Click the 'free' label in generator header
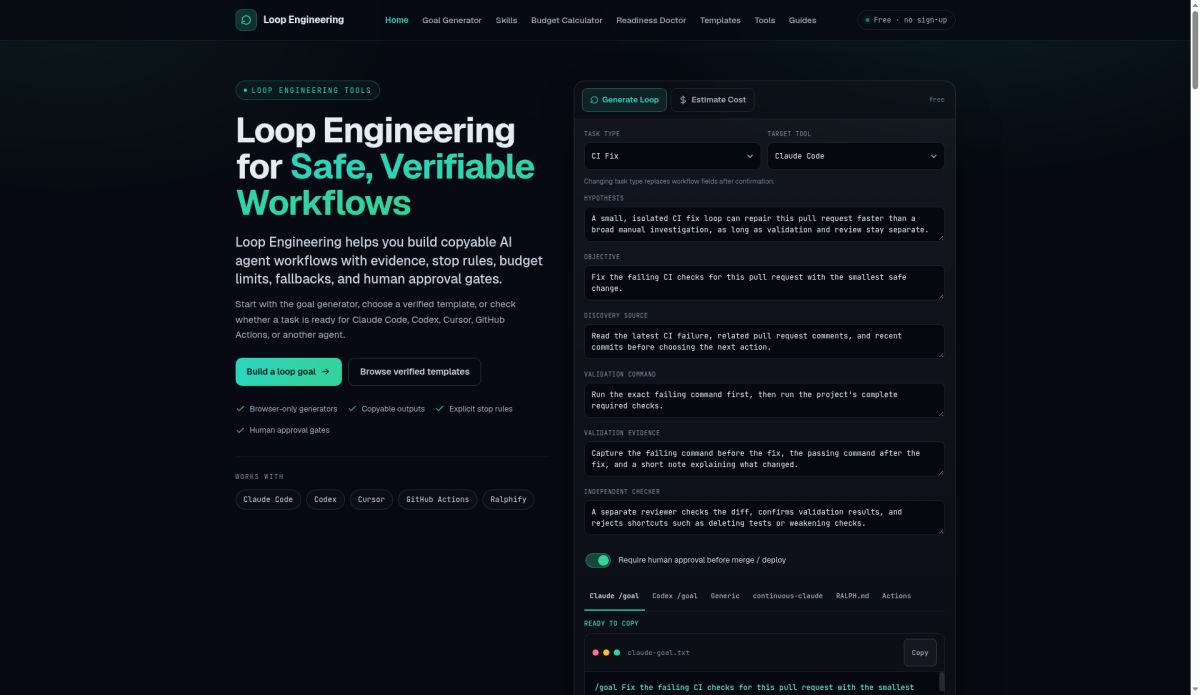Viewport: 1200px width, 695px height. [936, 100]
